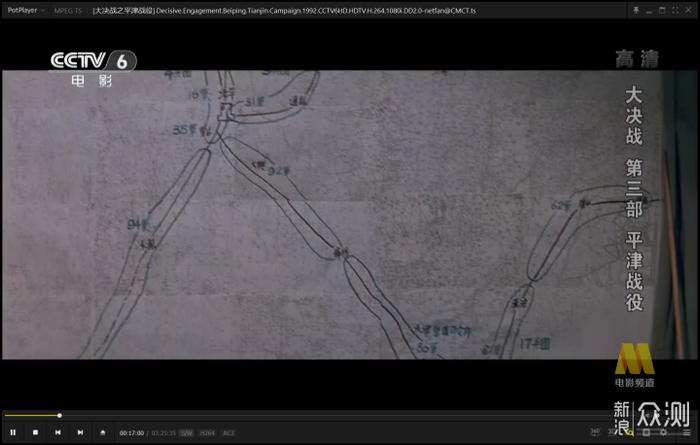Click the AC3 audio codec badge

click(x=228, y=433)
